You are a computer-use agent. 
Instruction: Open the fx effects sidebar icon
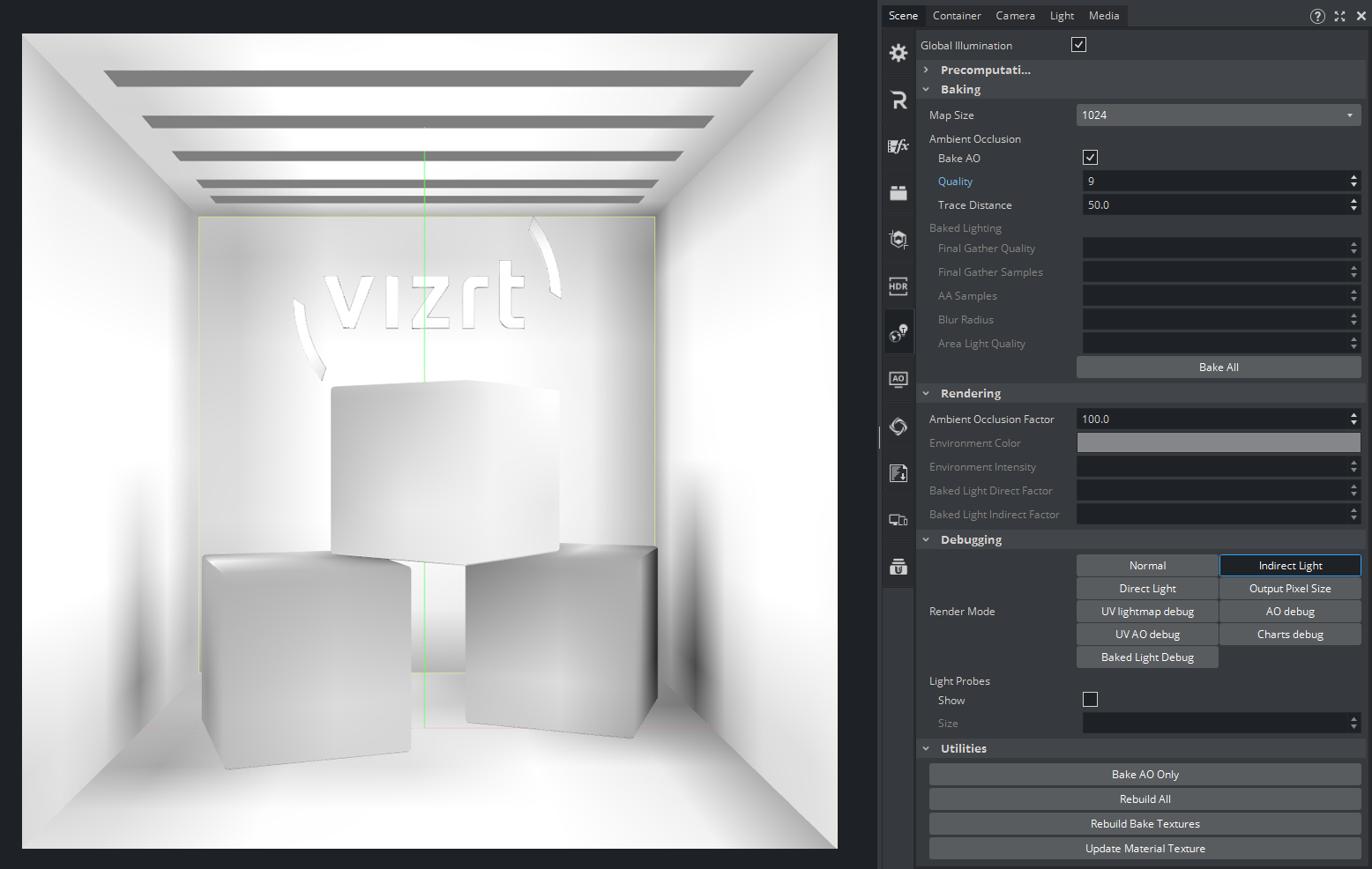click(898, 146)
